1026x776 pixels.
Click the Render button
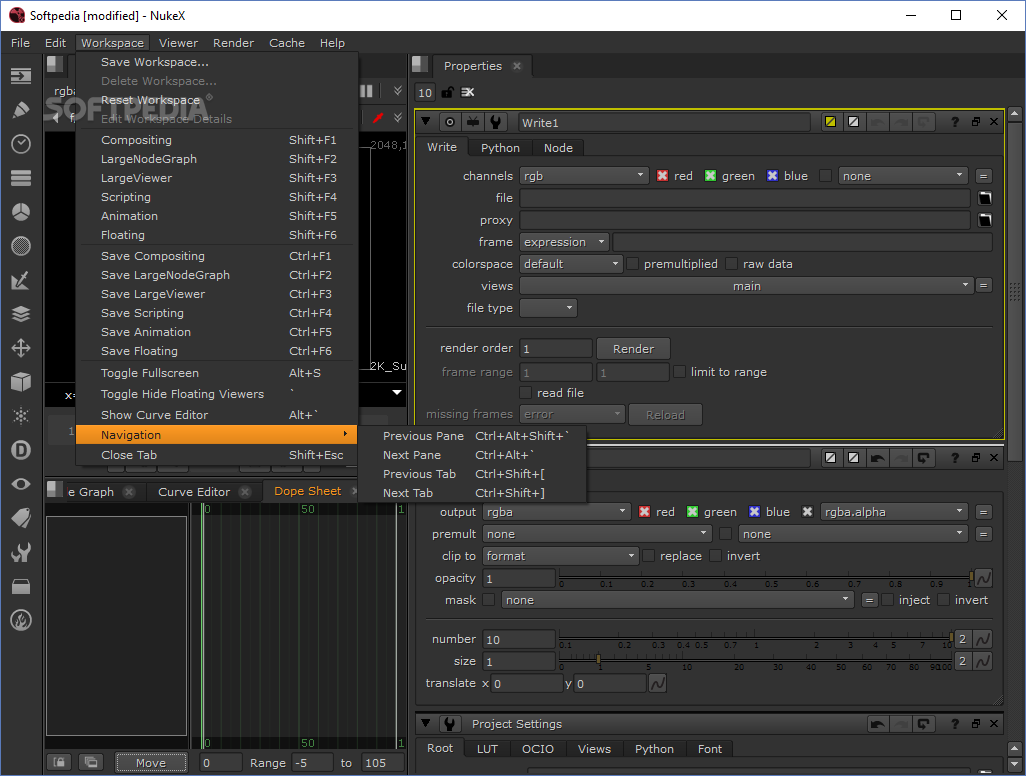pyautogui.click(x=633, y=349)
